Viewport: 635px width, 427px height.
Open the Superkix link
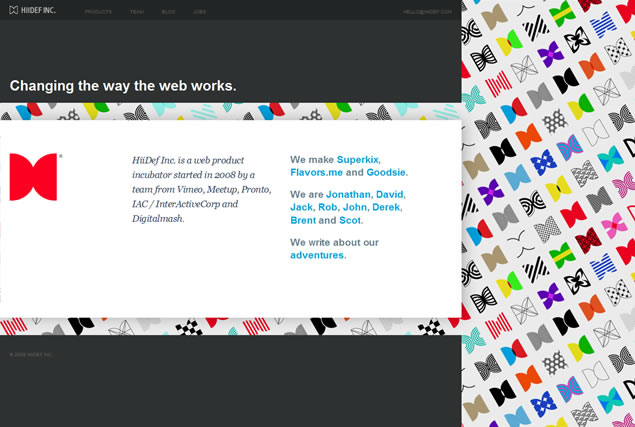coord(358,160)
